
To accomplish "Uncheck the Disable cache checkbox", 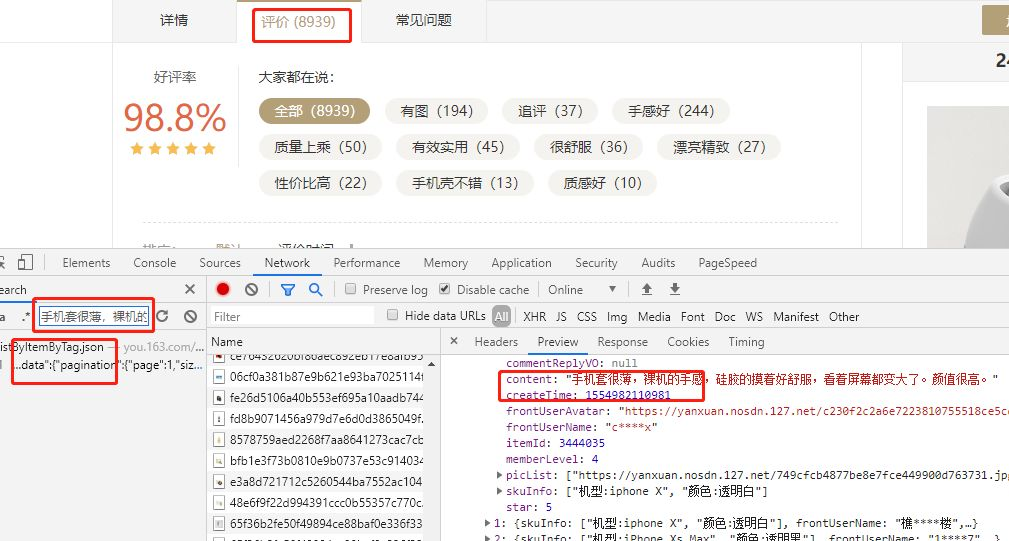I will pyautogui.click(x=445, y=289).
